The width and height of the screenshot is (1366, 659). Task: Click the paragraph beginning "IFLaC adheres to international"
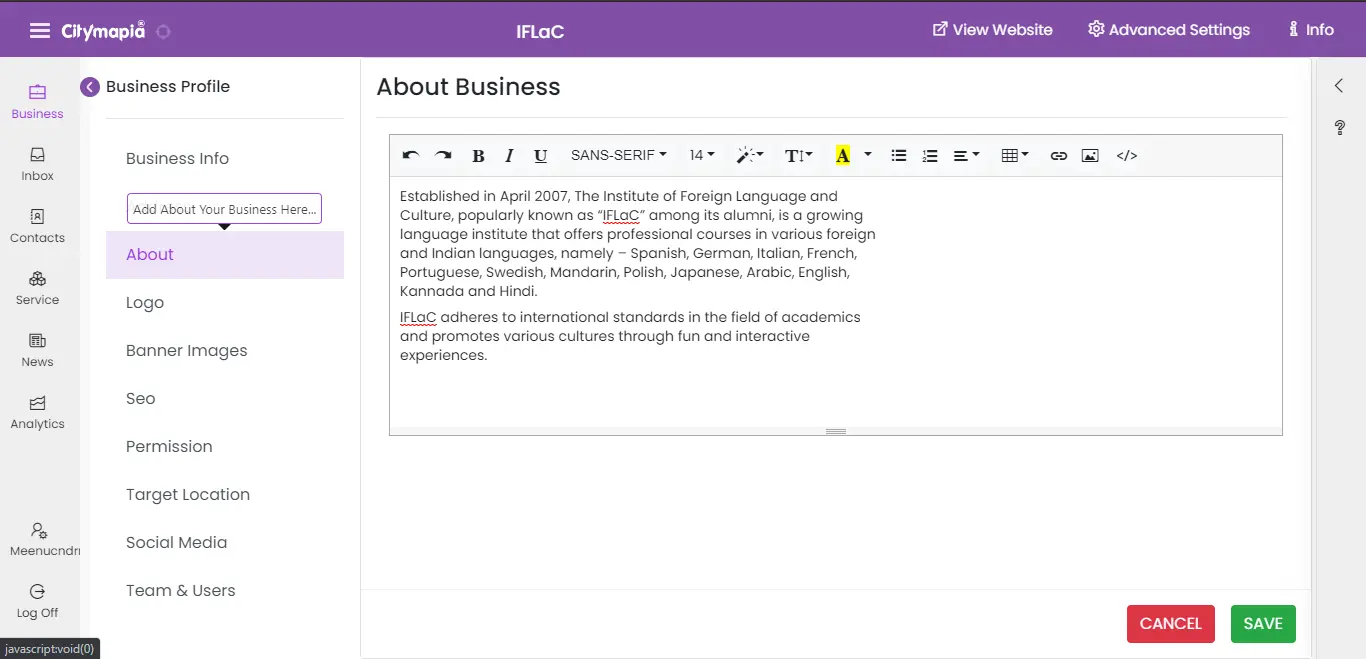[x=630, y=336]
